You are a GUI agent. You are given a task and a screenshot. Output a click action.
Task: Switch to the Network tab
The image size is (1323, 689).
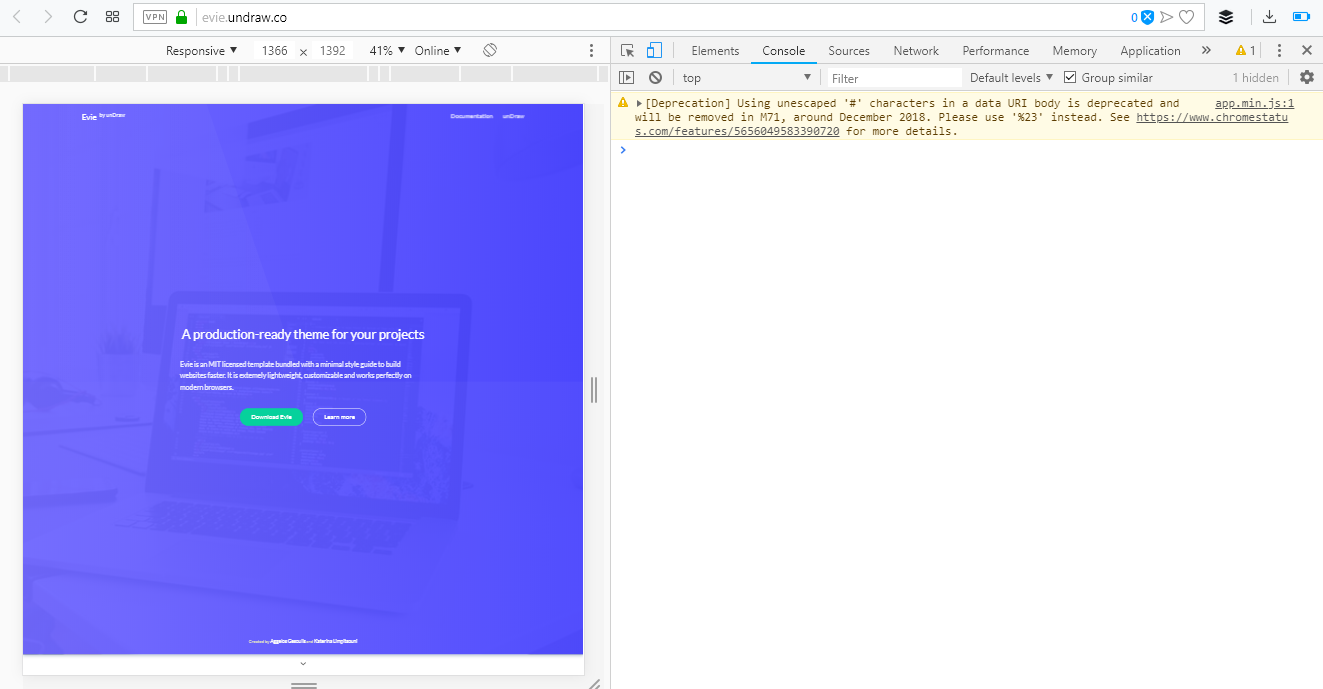(x=915, y=50)
